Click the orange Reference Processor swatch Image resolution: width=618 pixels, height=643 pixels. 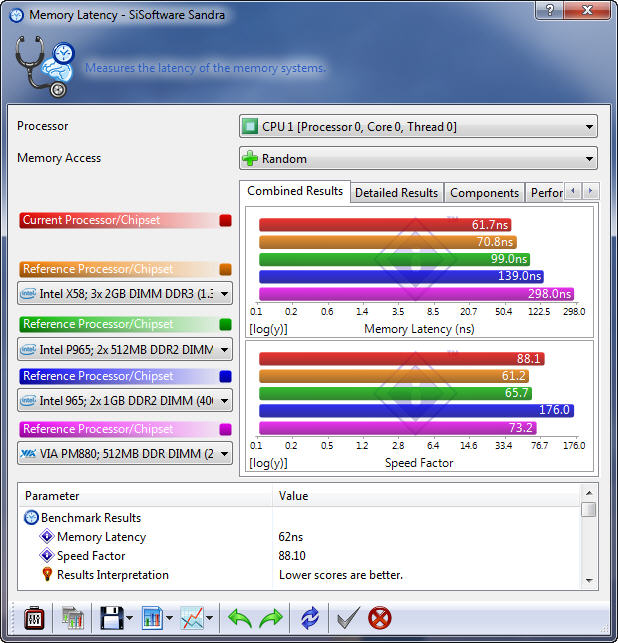point(226,269)
